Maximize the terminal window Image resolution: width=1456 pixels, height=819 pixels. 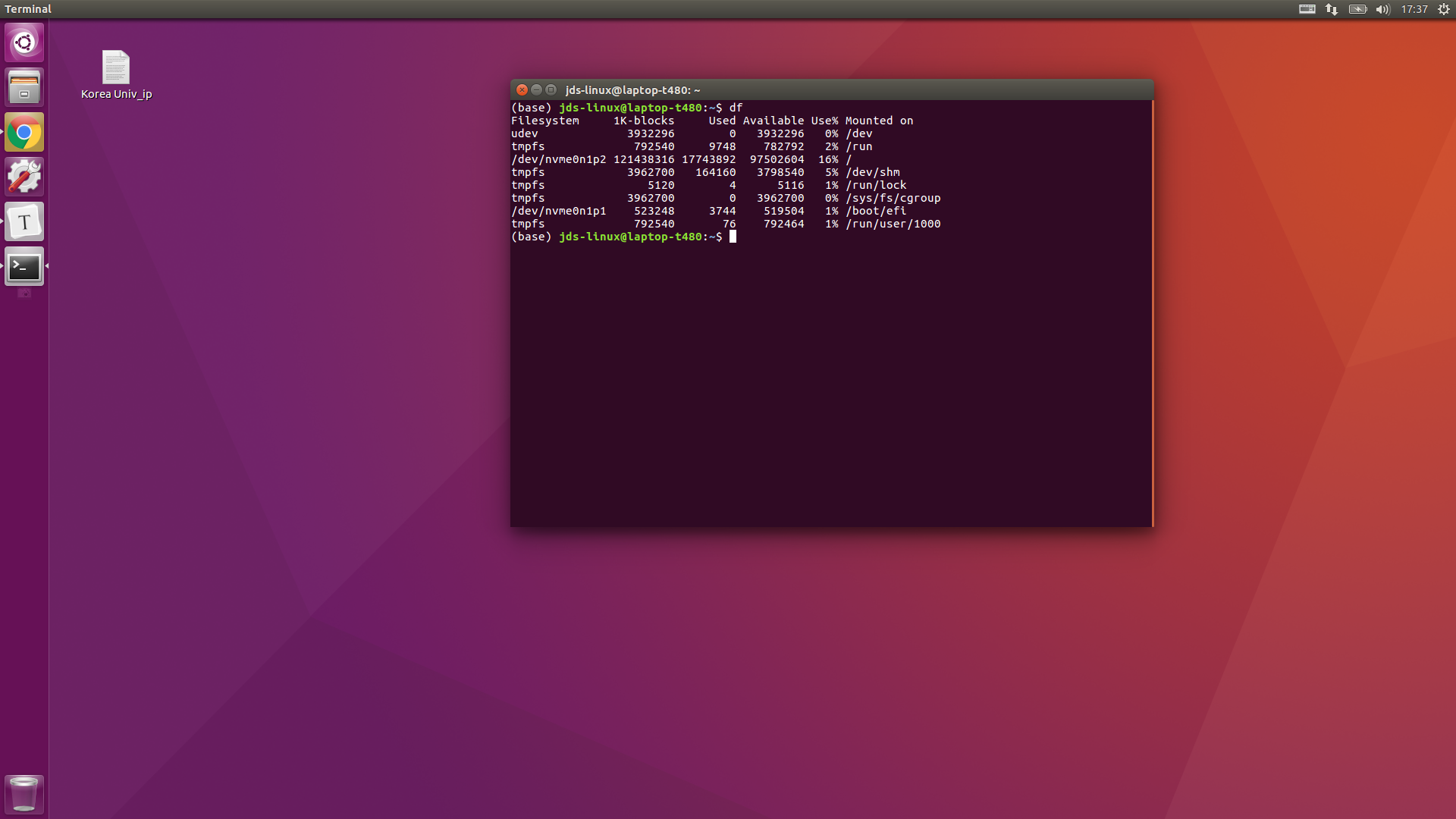point(551,89)
